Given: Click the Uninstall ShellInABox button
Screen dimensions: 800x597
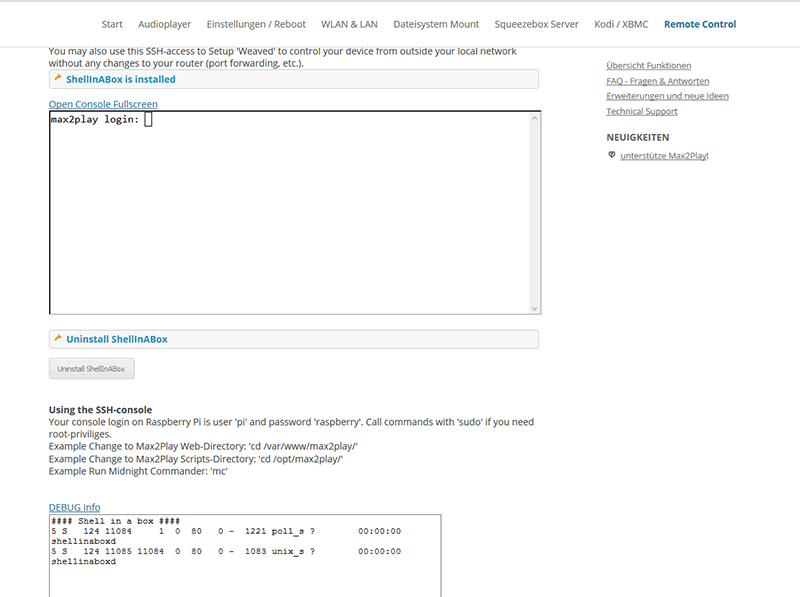Looking at the screenshot, I should tap(92, 368).
